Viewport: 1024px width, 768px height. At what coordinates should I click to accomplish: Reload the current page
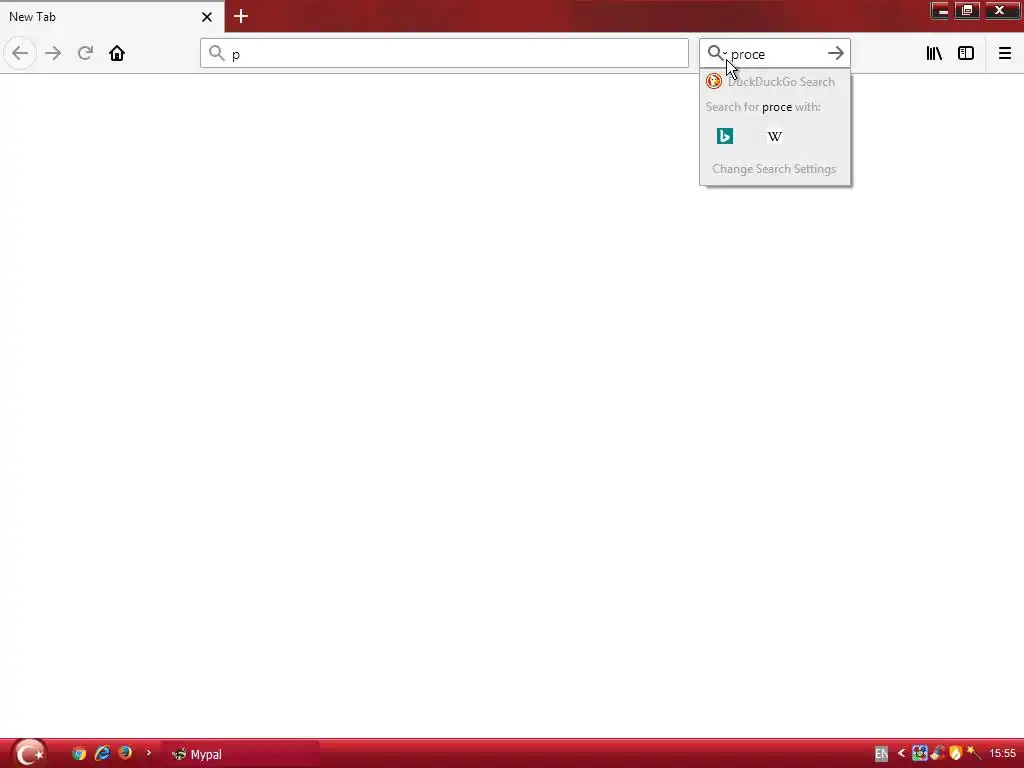click(85, 53)
